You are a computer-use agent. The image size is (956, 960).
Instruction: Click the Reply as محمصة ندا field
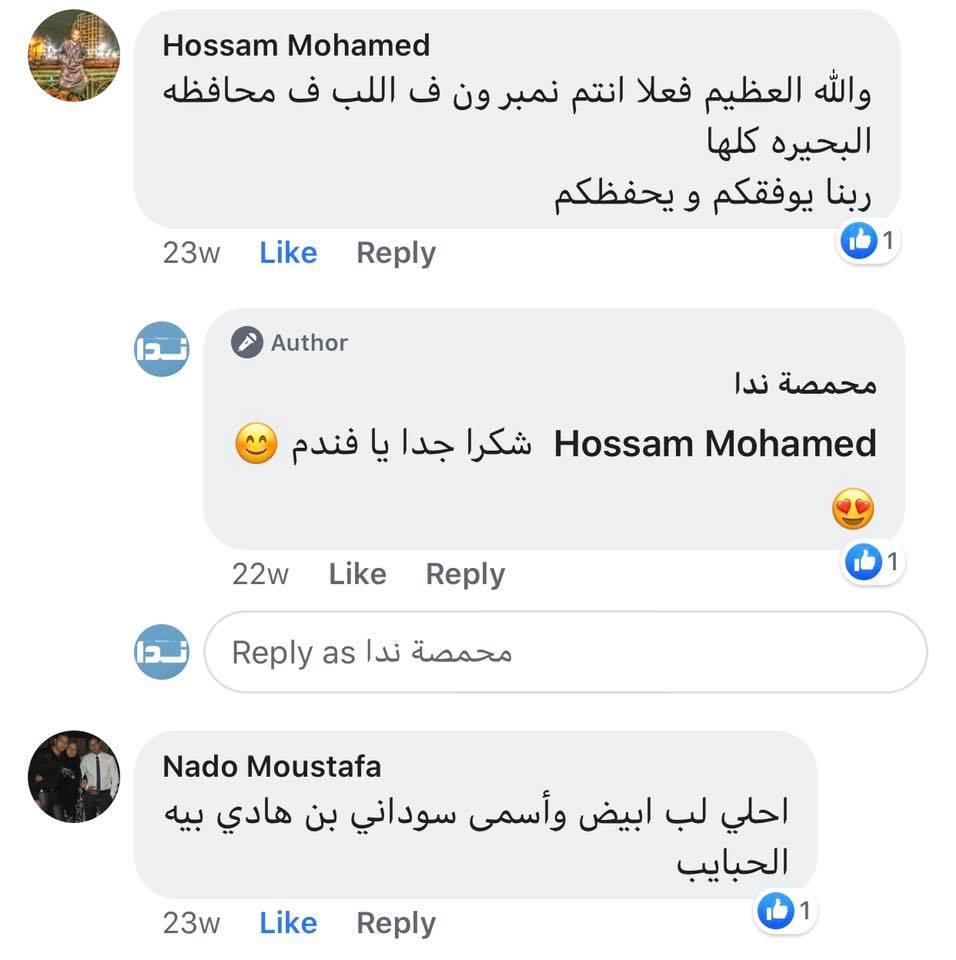tap(565, 652)
